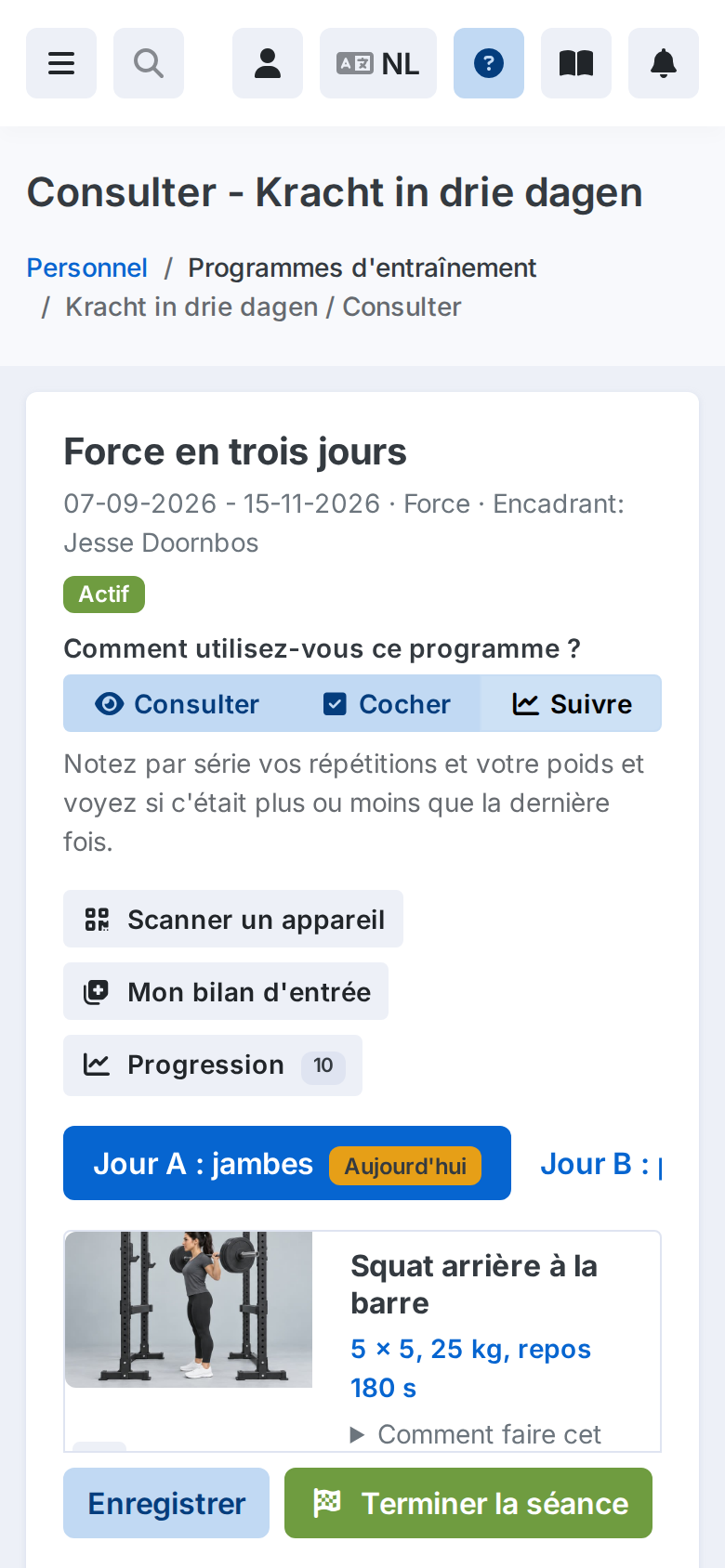Expand the Comment faire cet exercise details
This screenshot has height=1568, width=725.
(x=476, y=1434)
